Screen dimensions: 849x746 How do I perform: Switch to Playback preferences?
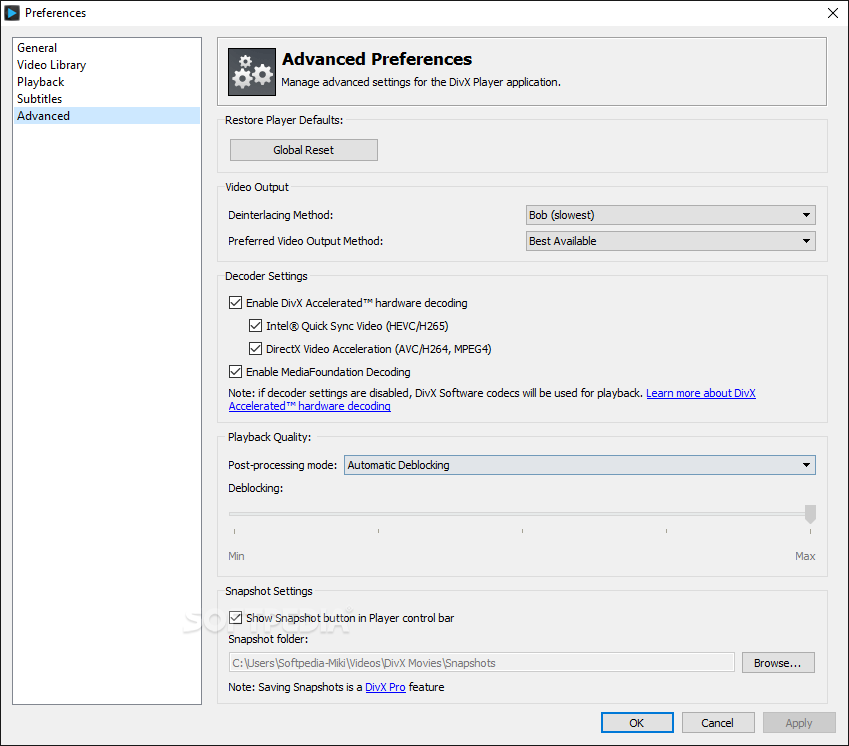pyautogui.click(x=107, y=82)
